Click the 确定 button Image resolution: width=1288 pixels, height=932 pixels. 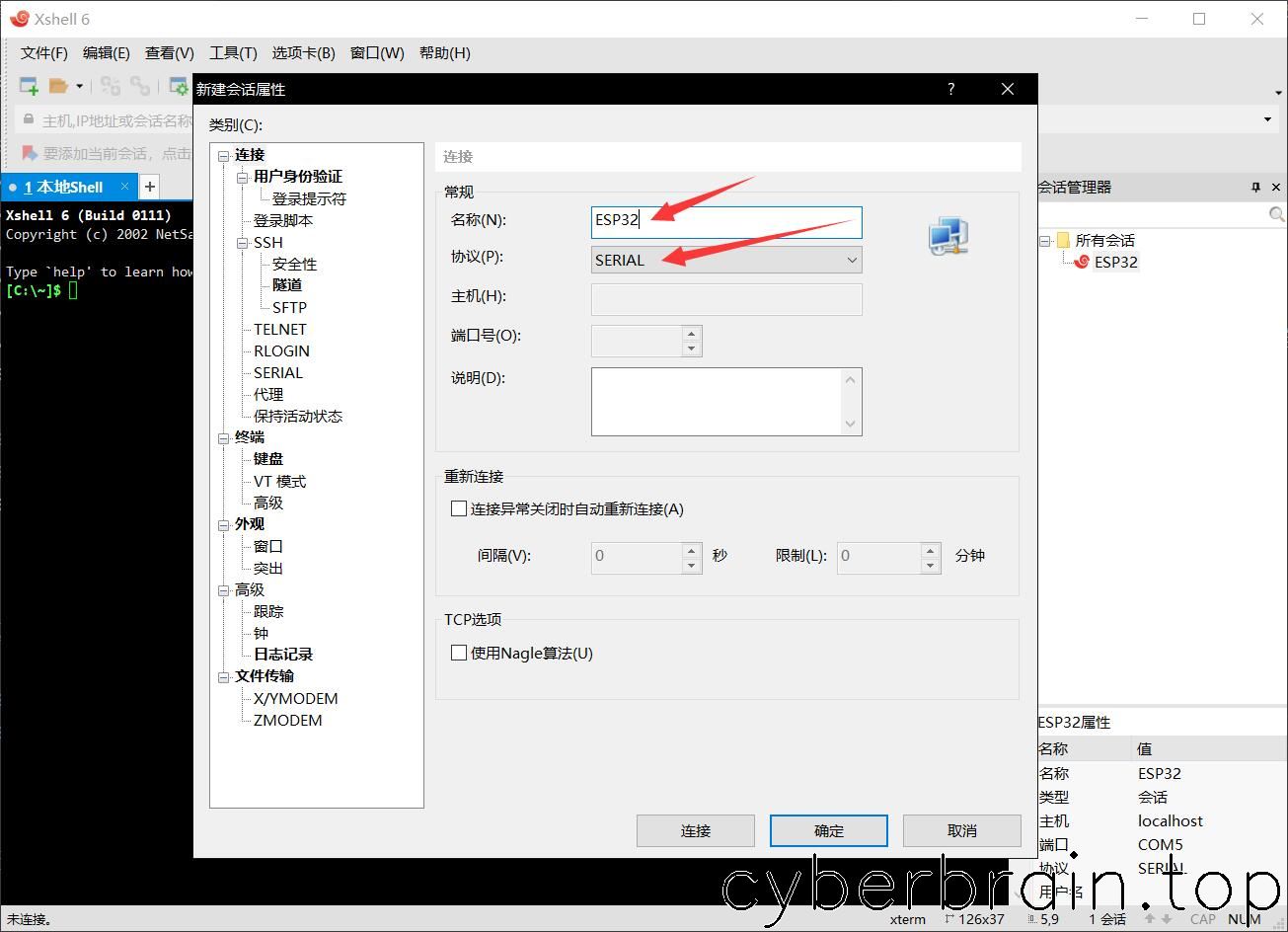click(x=829, y=830)
